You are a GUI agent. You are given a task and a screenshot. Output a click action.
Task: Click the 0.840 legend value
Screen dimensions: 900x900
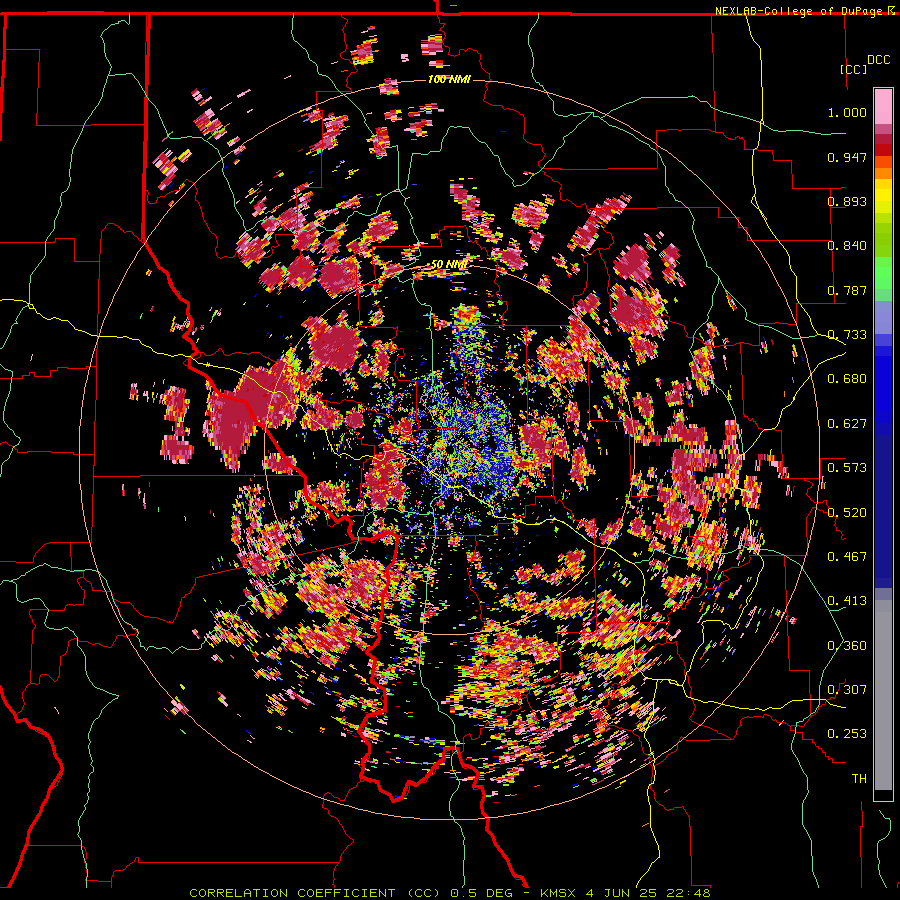pos(847,246)
